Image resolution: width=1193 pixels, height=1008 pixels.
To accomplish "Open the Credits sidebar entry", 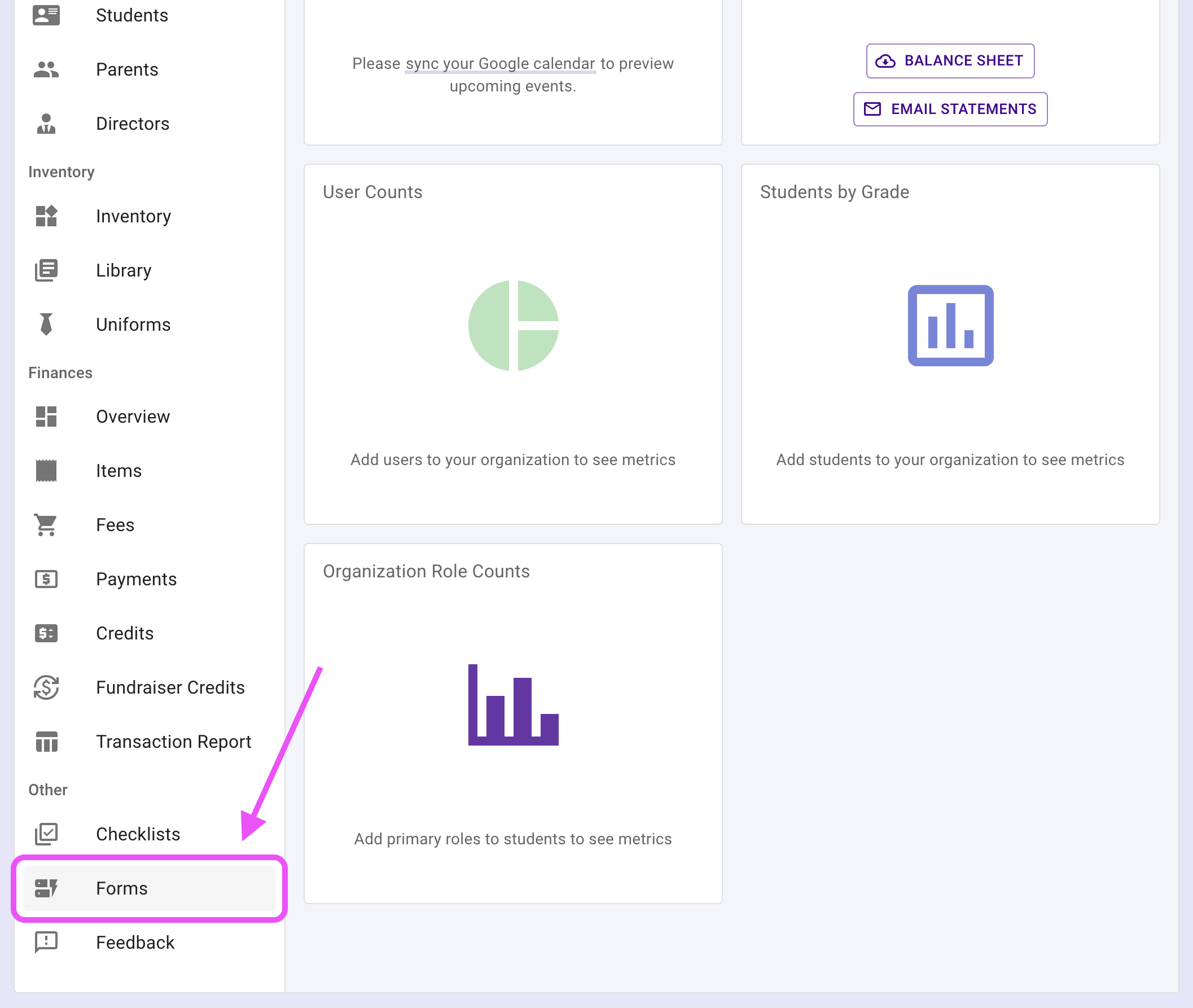I will (125, 634).
